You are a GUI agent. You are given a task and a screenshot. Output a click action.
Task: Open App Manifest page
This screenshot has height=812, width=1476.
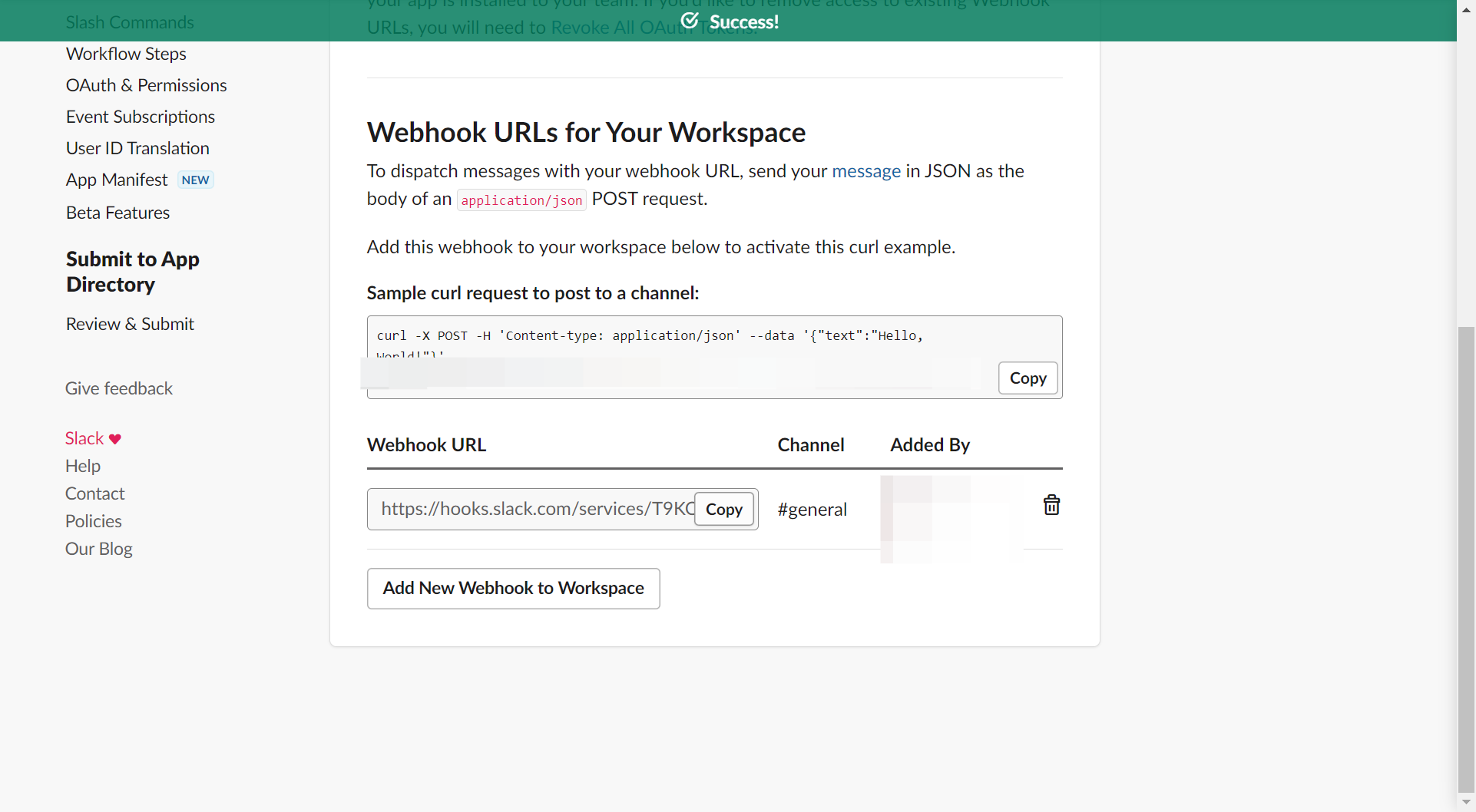(x=117, y=180)
